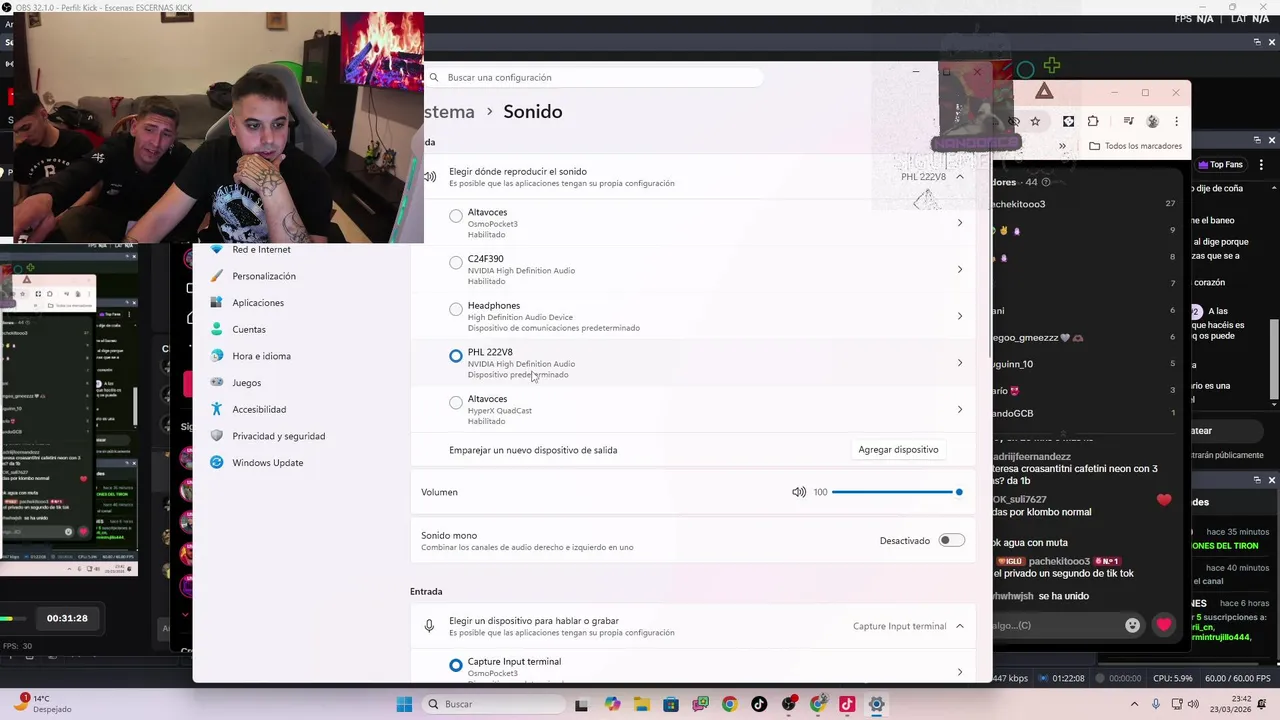Open OsmoPocket3 Altavoces properties chevron
This screenshot has width=1280, height=720.
959,223
